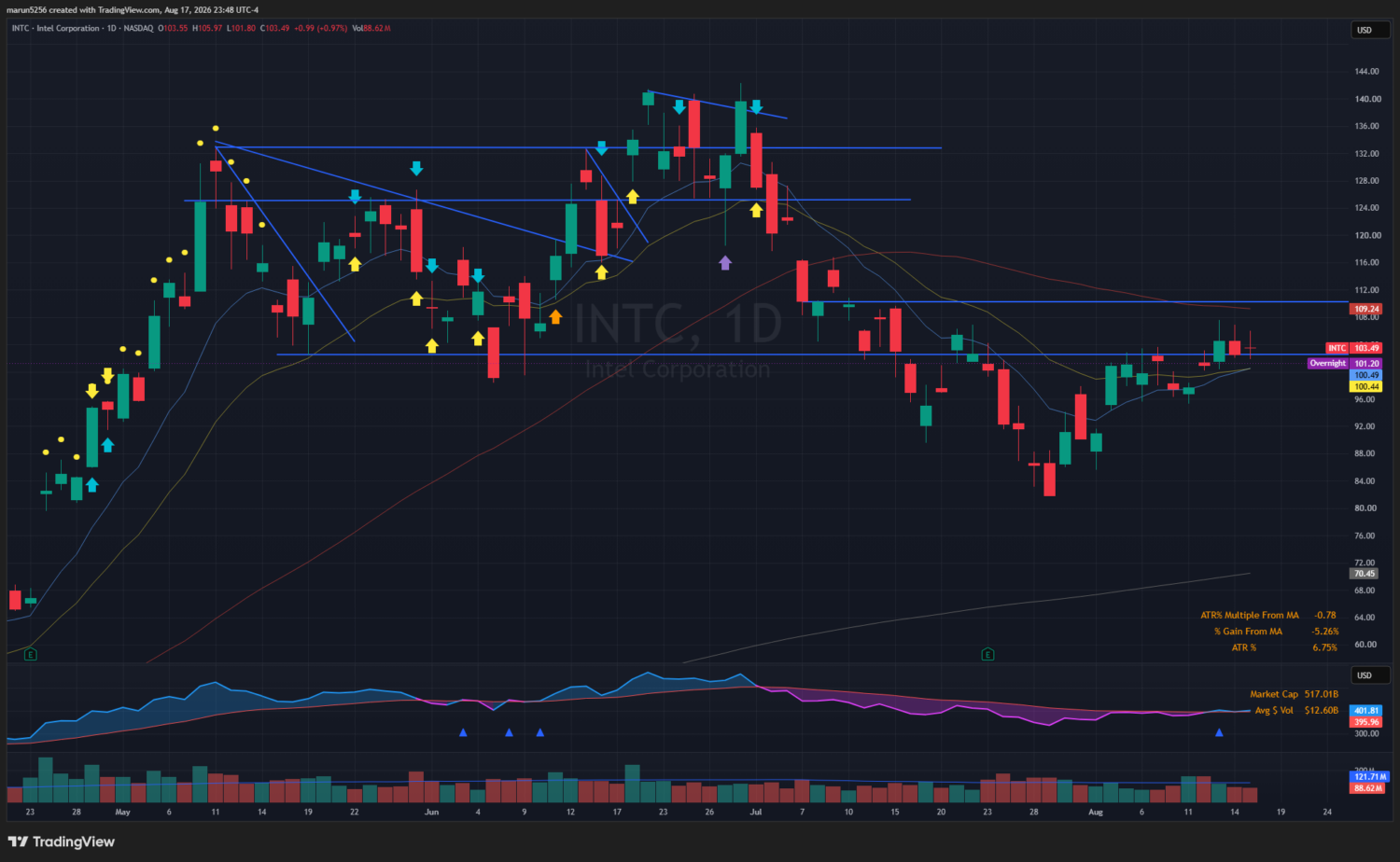Screen dimensions: 1400x862
Task: Click the yellow 100.44 price label
Action: tap(1366, 386)
